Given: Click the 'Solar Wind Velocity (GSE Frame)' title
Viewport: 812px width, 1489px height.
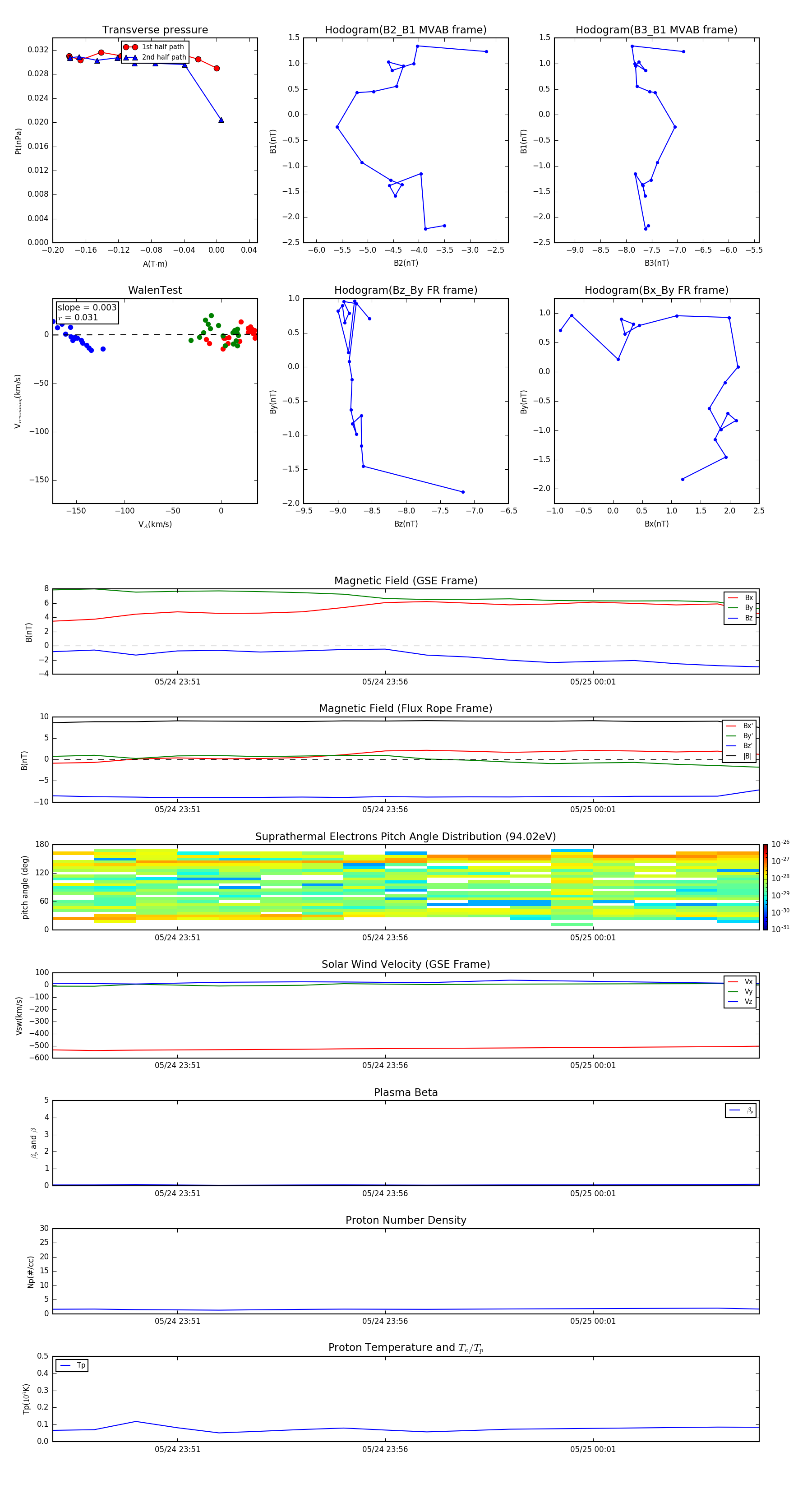Looking at the screenshot, I should (406, 965).
